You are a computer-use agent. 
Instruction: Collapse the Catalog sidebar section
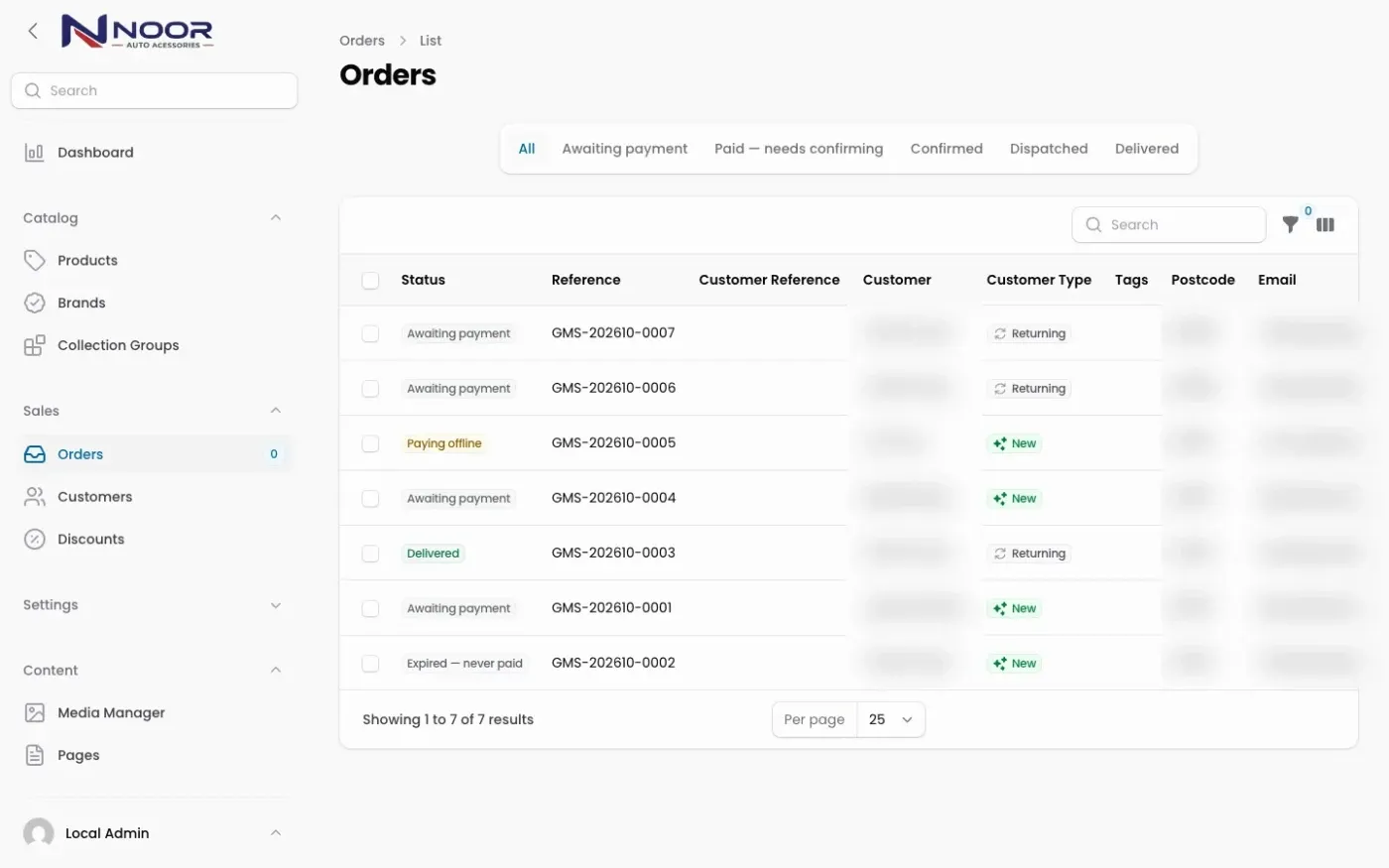click(x=276, y=218)
